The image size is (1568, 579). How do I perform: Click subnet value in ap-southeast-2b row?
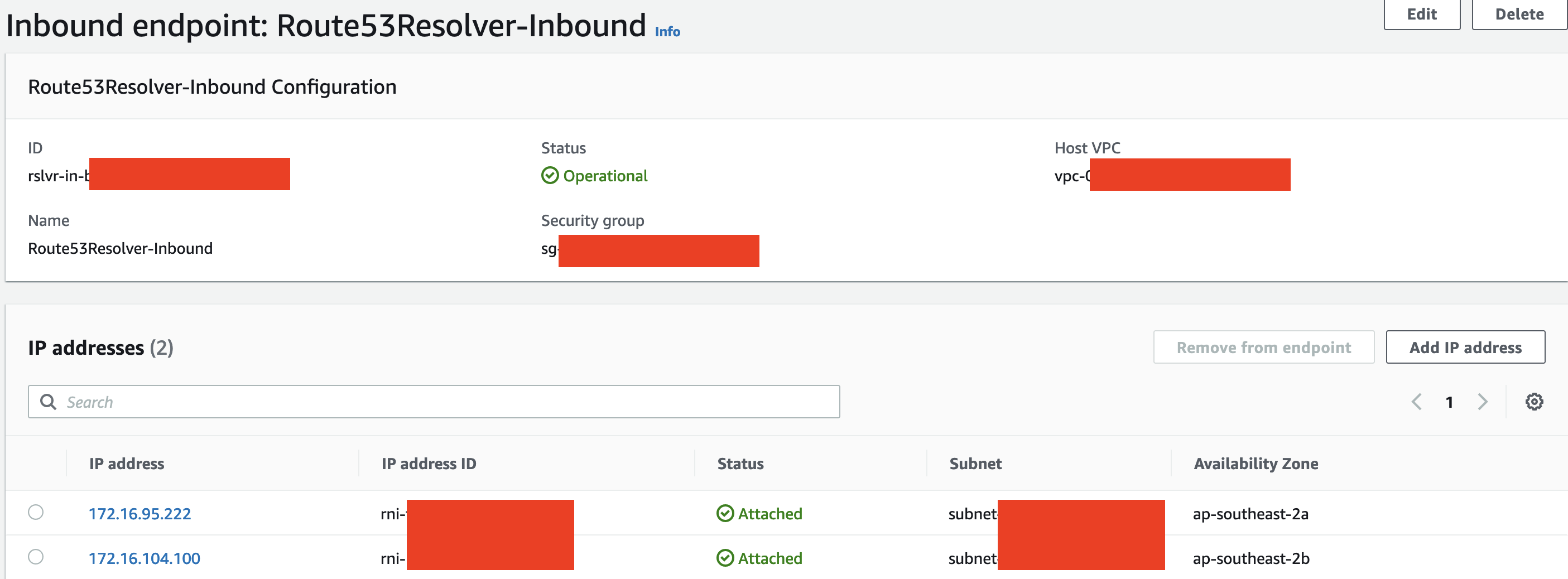pos(973,558)
